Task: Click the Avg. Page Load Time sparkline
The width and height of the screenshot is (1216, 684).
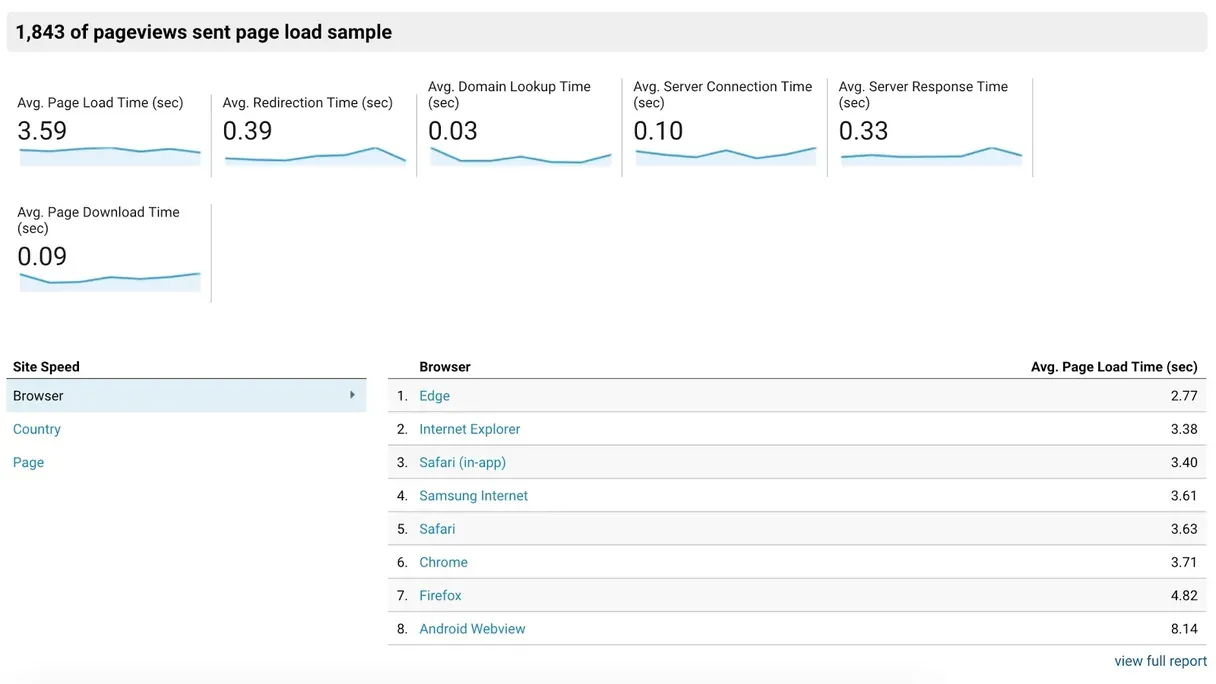Action: [110, 155]
